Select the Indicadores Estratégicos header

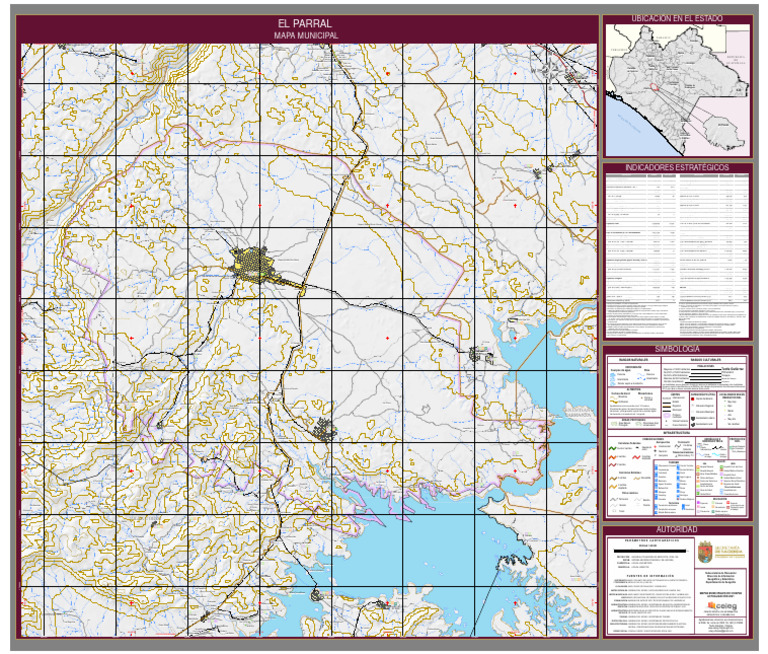click(676, 167)
